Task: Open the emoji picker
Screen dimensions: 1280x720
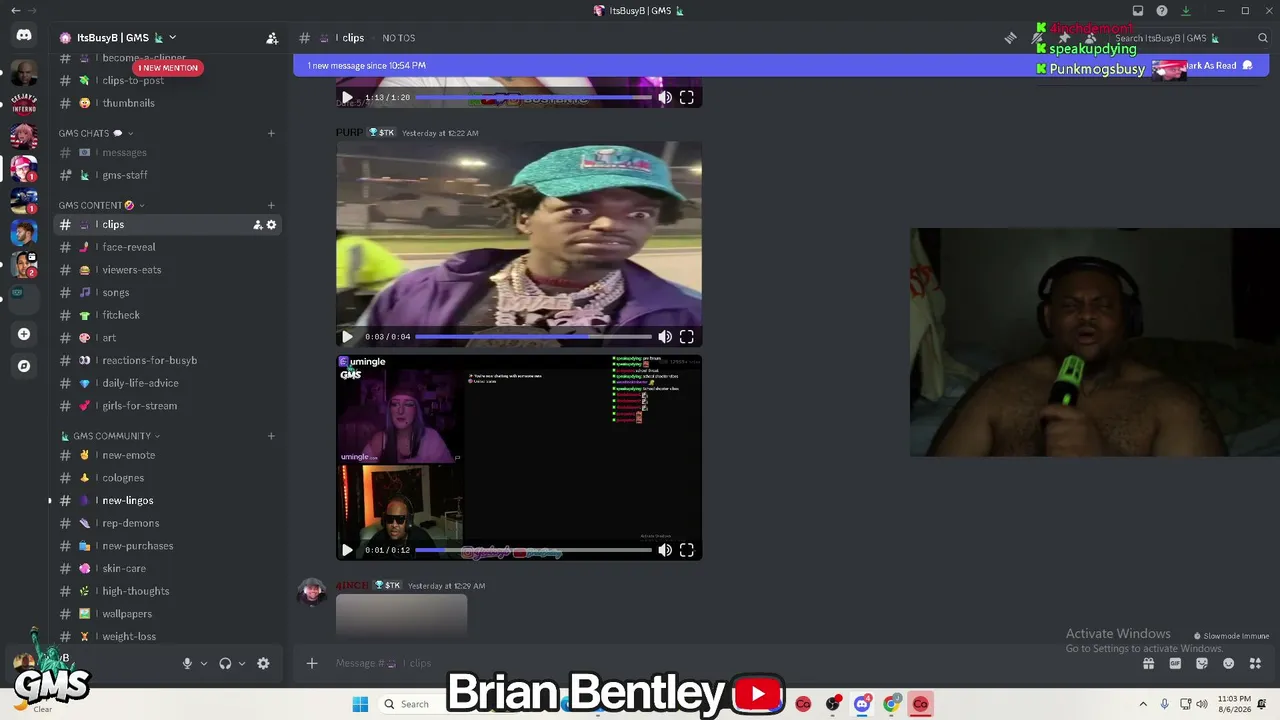Action: pyautogui.click(x=1228, y=663)
